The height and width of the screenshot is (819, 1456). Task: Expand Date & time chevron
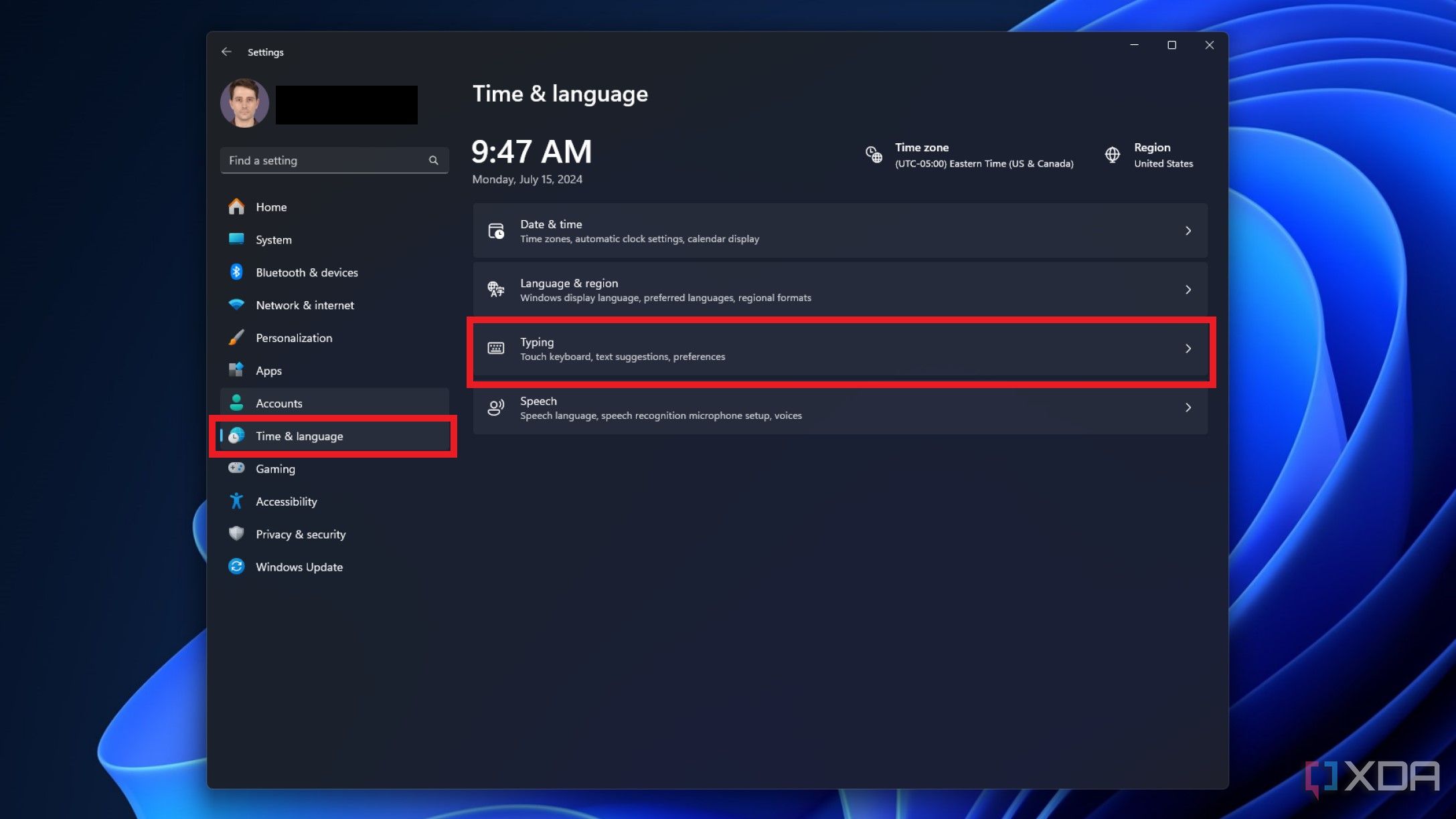(x=1188, y=231)
